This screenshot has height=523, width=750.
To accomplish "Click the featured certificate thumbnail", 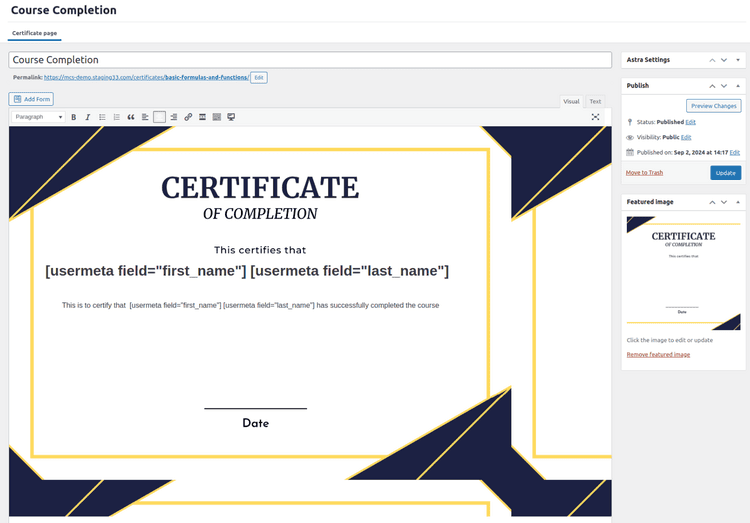I will coord(683,273).
